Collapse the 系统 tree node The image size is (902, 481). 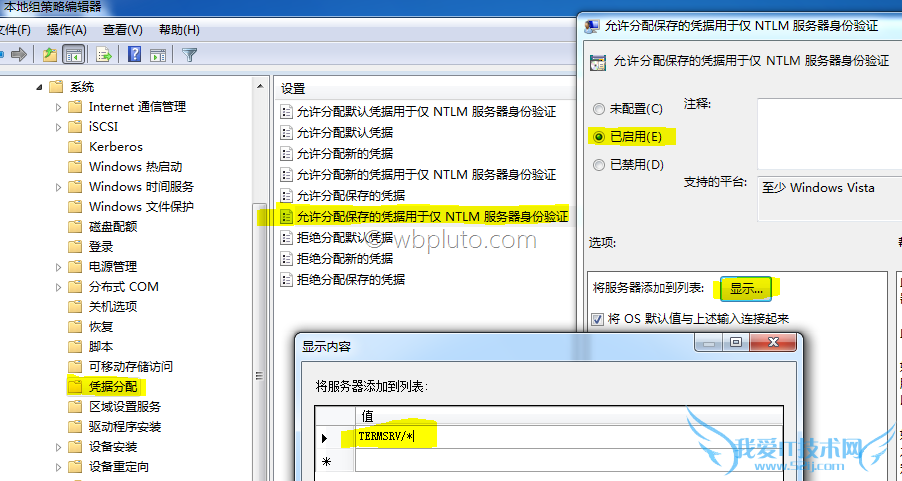(x=39, y=87)
